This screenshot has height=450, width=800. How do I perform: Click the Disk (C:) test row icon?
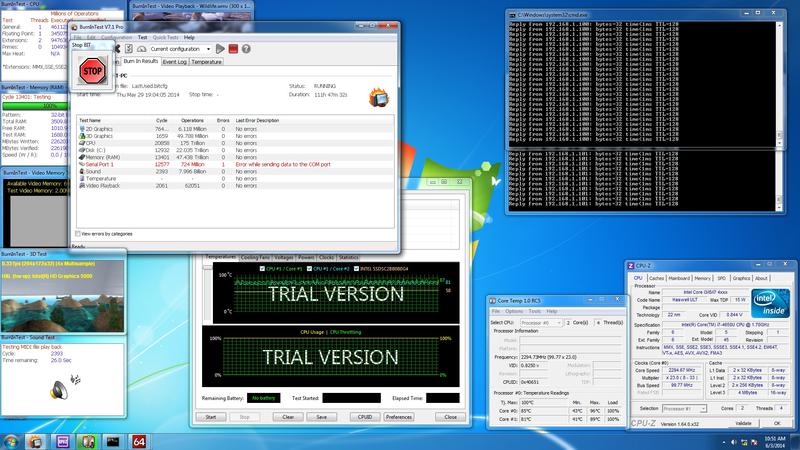[x=82, y=151]
